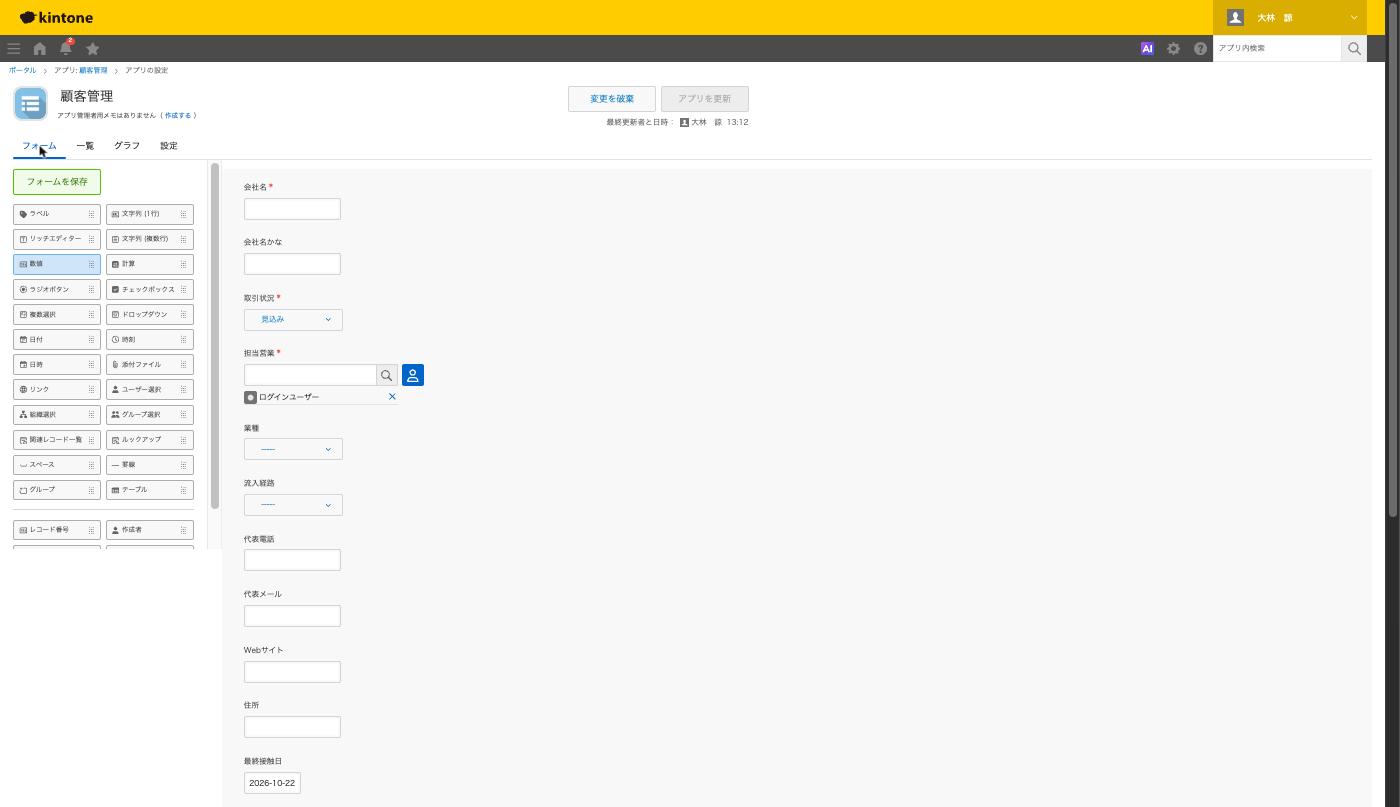The height and width of the screenshot is (807, 1400).
Task: Select the ドロップダウン field item
Action: pyautogui.click(x=150, y=314)
